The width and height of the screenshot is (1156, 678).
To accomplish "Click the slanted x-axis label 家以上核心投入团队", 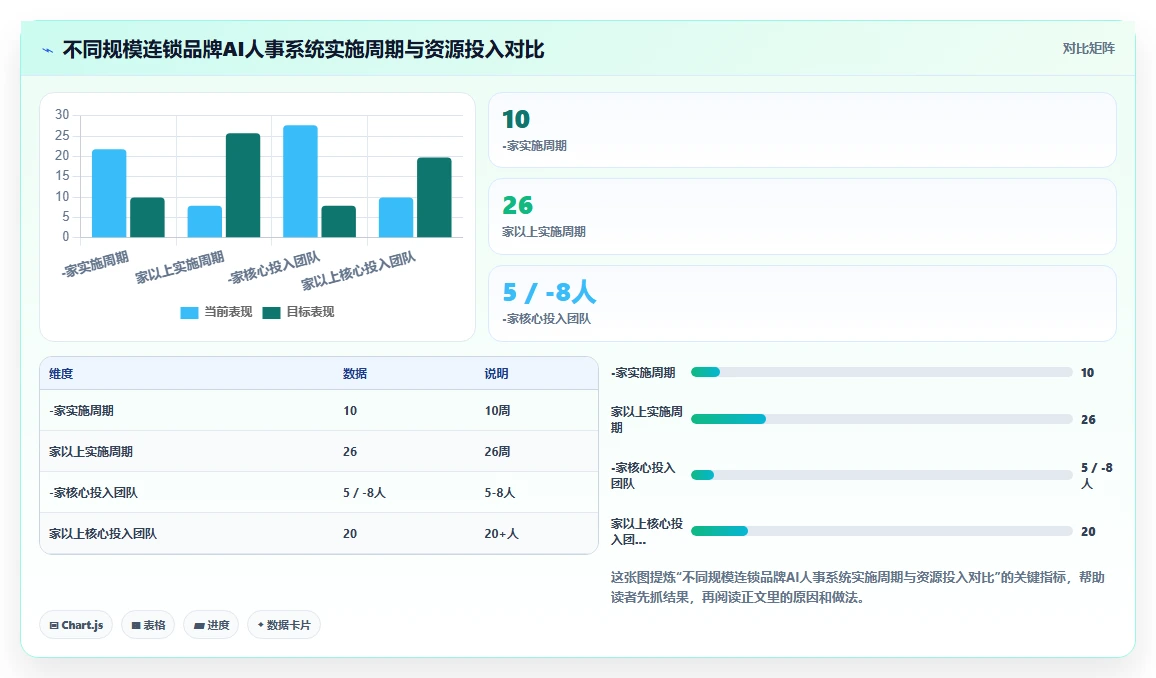I will 358,271.
